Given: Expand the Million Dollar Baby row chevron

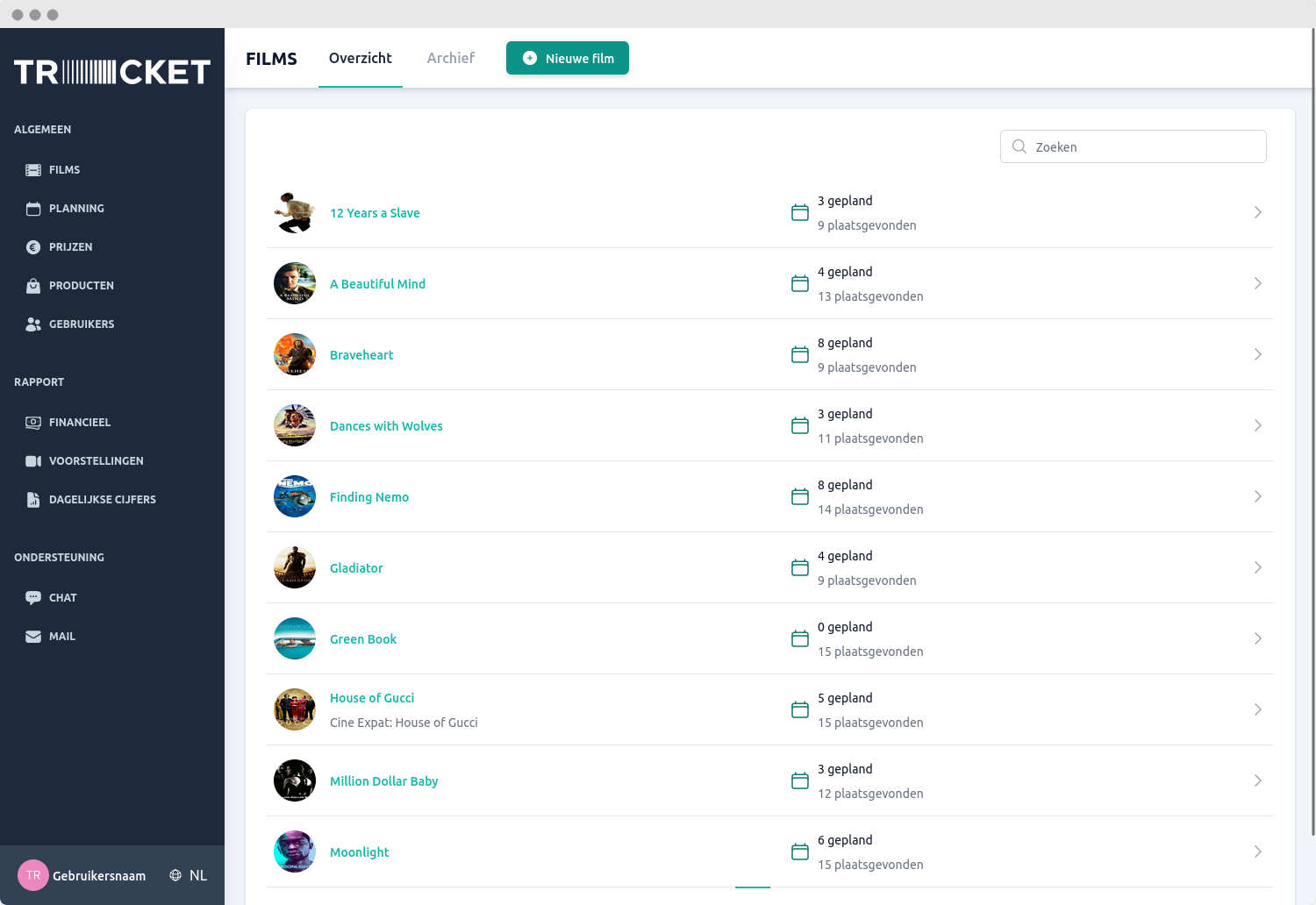Looking at the screenshot, I should (1258, 780).
